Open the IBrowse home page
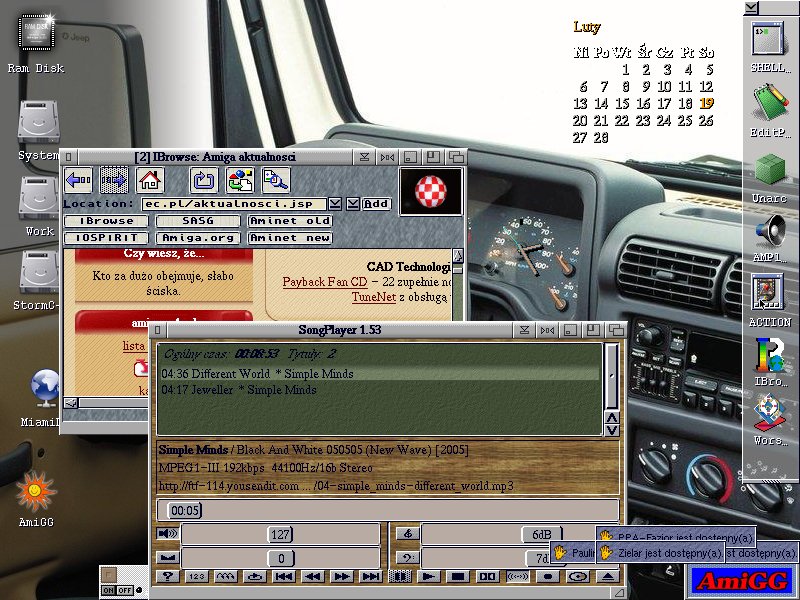 [x=149, y=180]
